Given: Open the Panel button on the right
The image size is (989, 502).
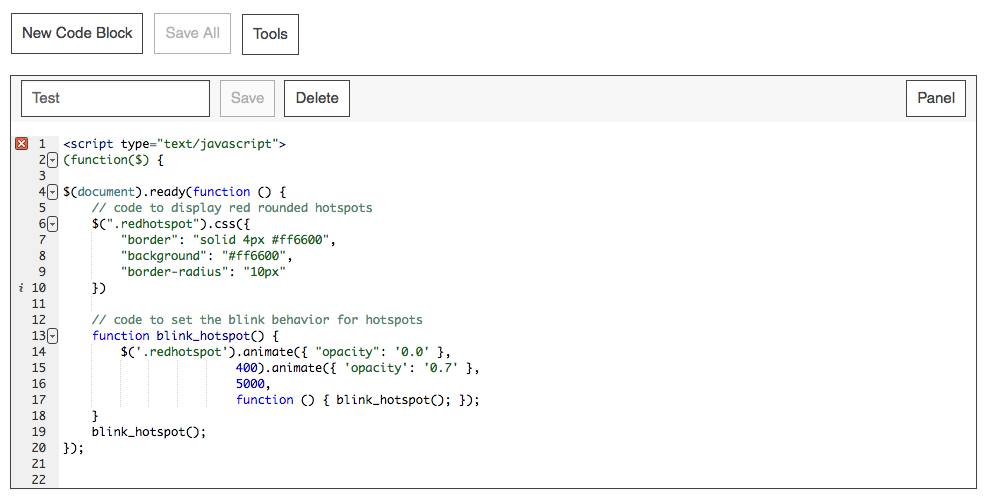Looking at the screenshot, I should pyautogui.click(x=936, y=98).
